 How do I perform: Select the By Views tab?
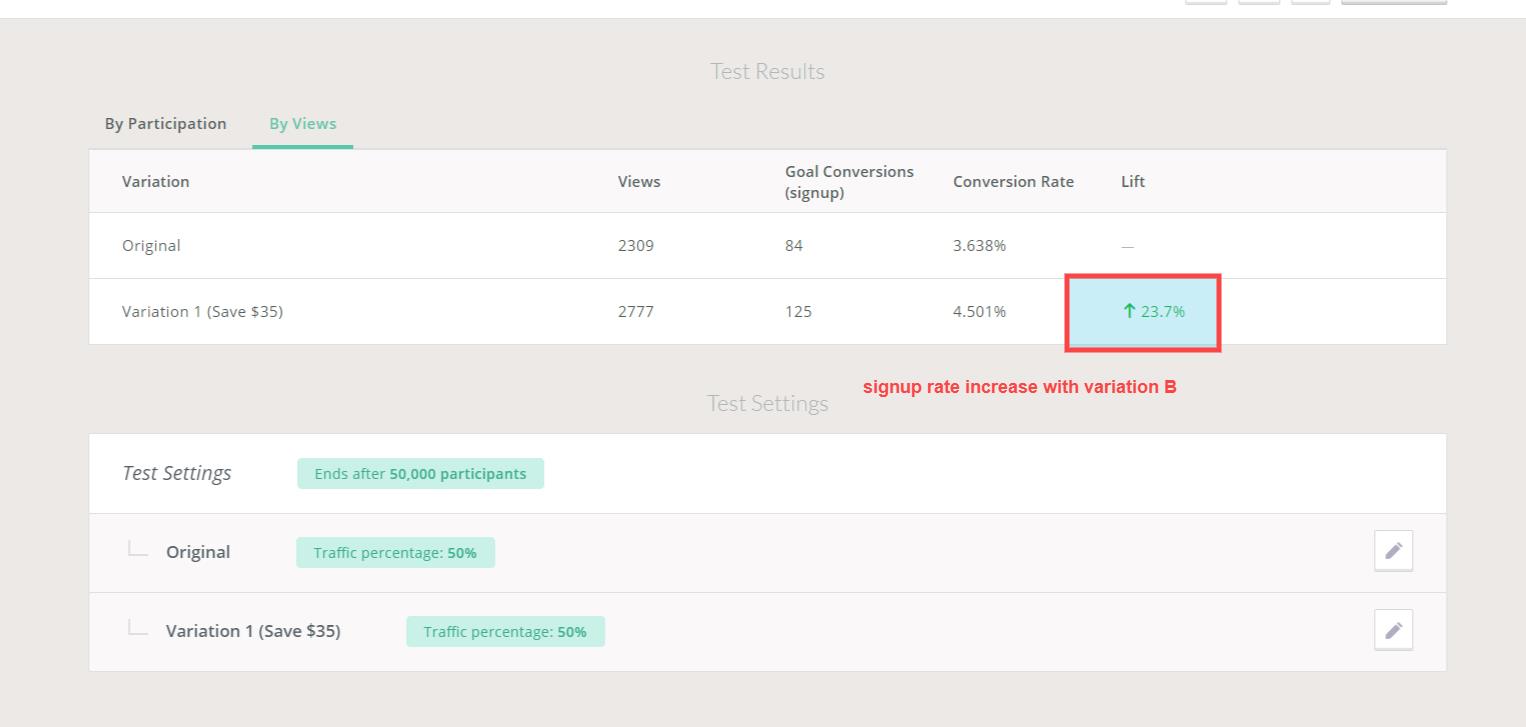tap(303, 124)
